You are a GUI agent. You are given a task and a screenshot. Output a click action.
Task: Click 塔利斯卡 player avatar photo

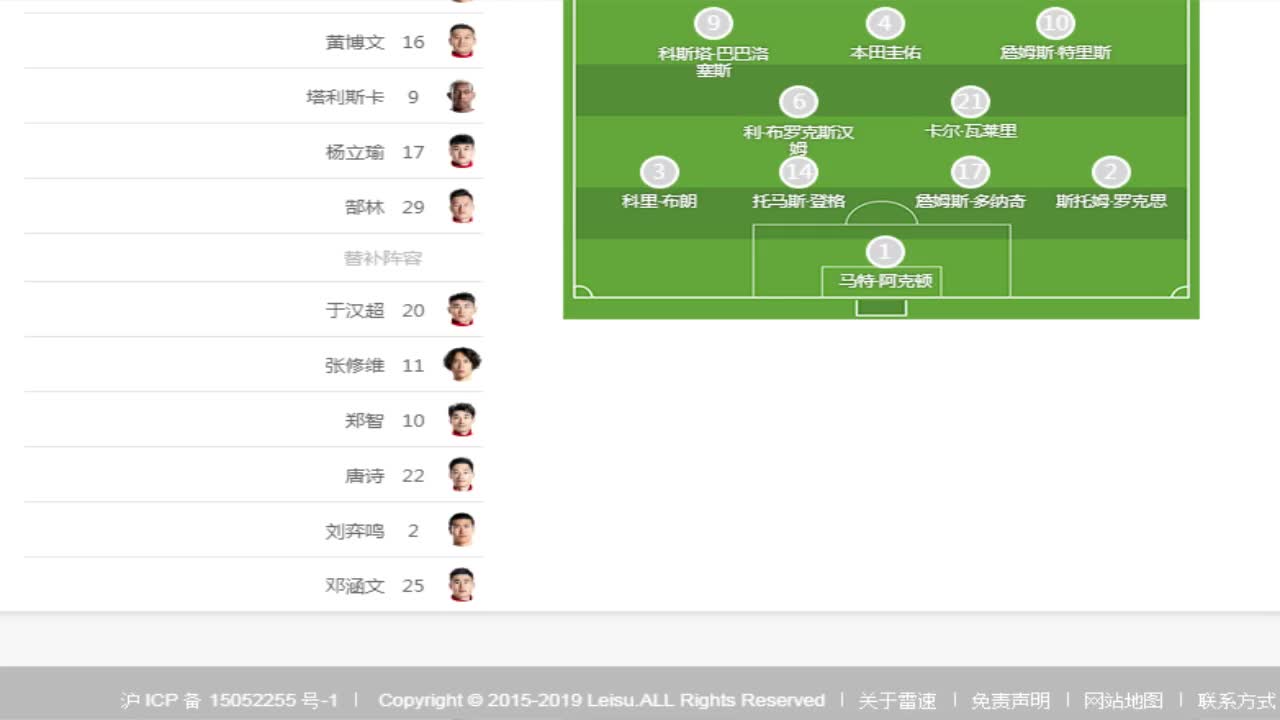461,97
